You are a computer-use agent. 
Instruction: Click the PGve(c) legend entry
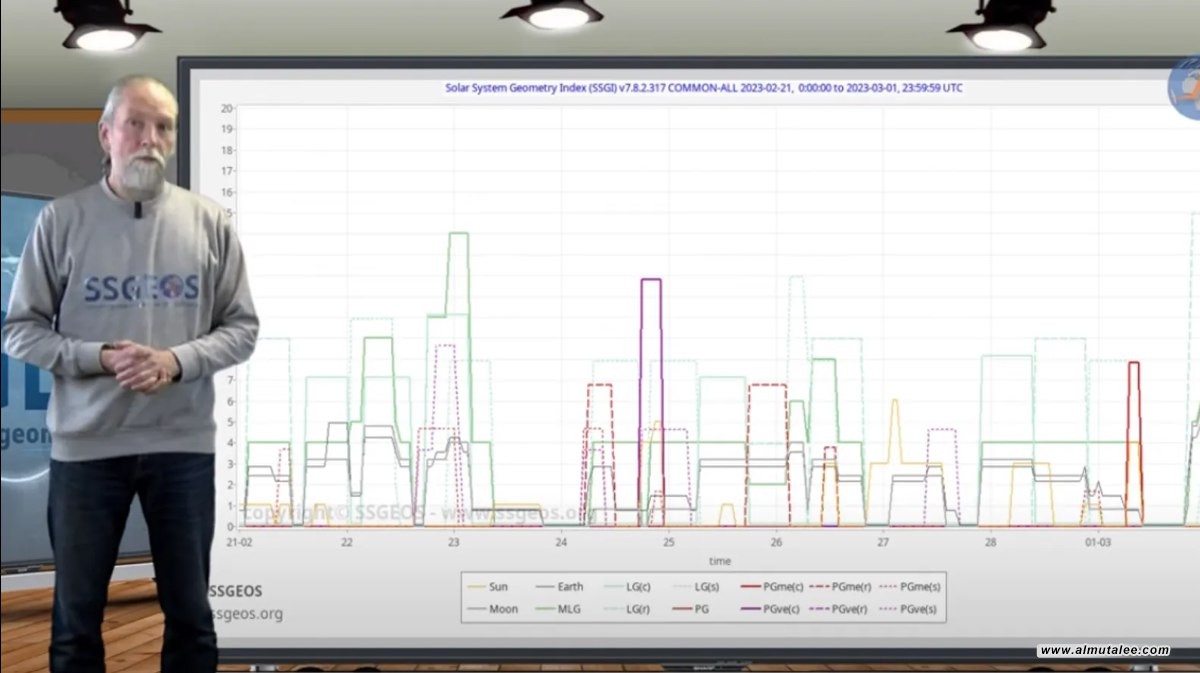tap(777, 609)
